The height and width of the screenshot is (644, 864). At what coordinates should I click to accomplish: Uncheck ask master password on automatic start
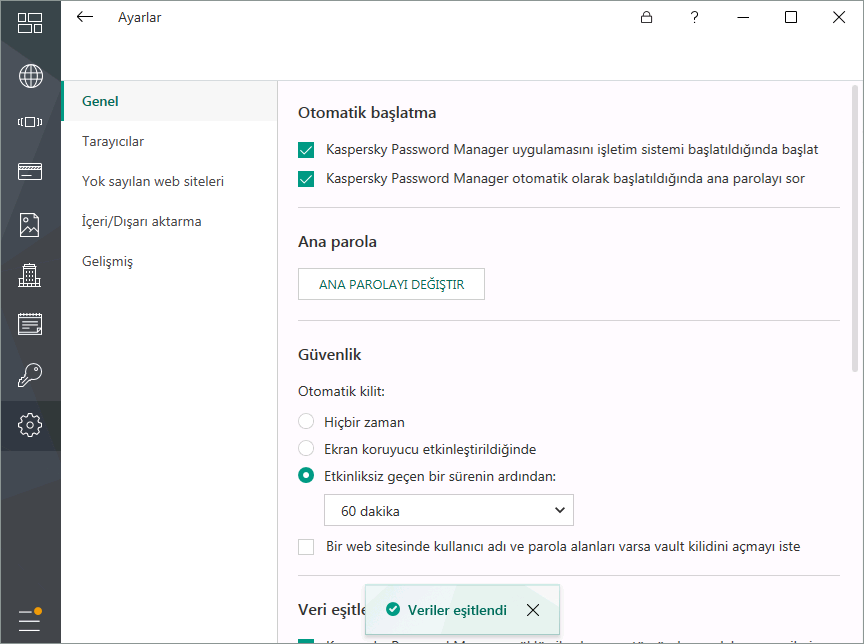point(306,179)
